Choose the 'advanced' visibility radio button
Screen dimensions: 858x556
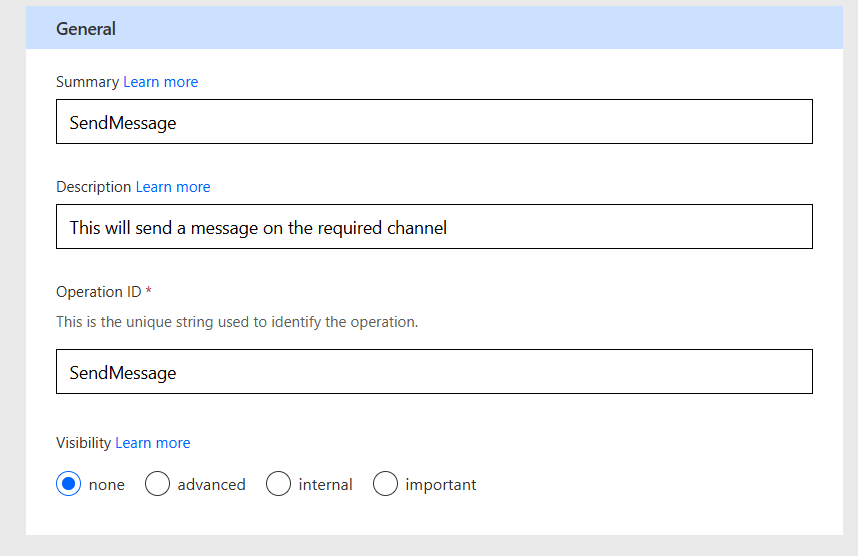(157, 484)
